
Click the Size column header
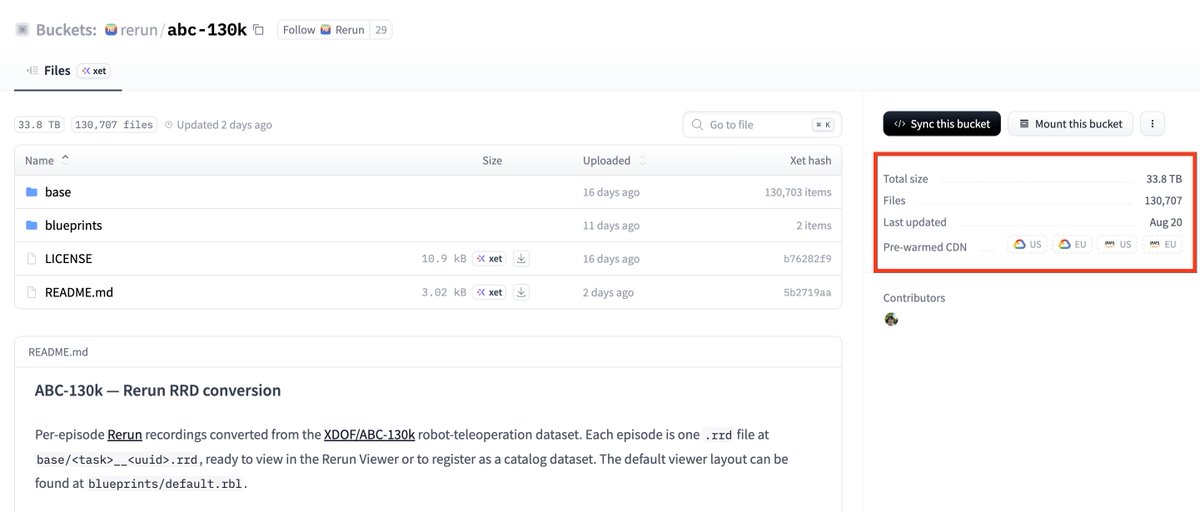coord(492,160)
